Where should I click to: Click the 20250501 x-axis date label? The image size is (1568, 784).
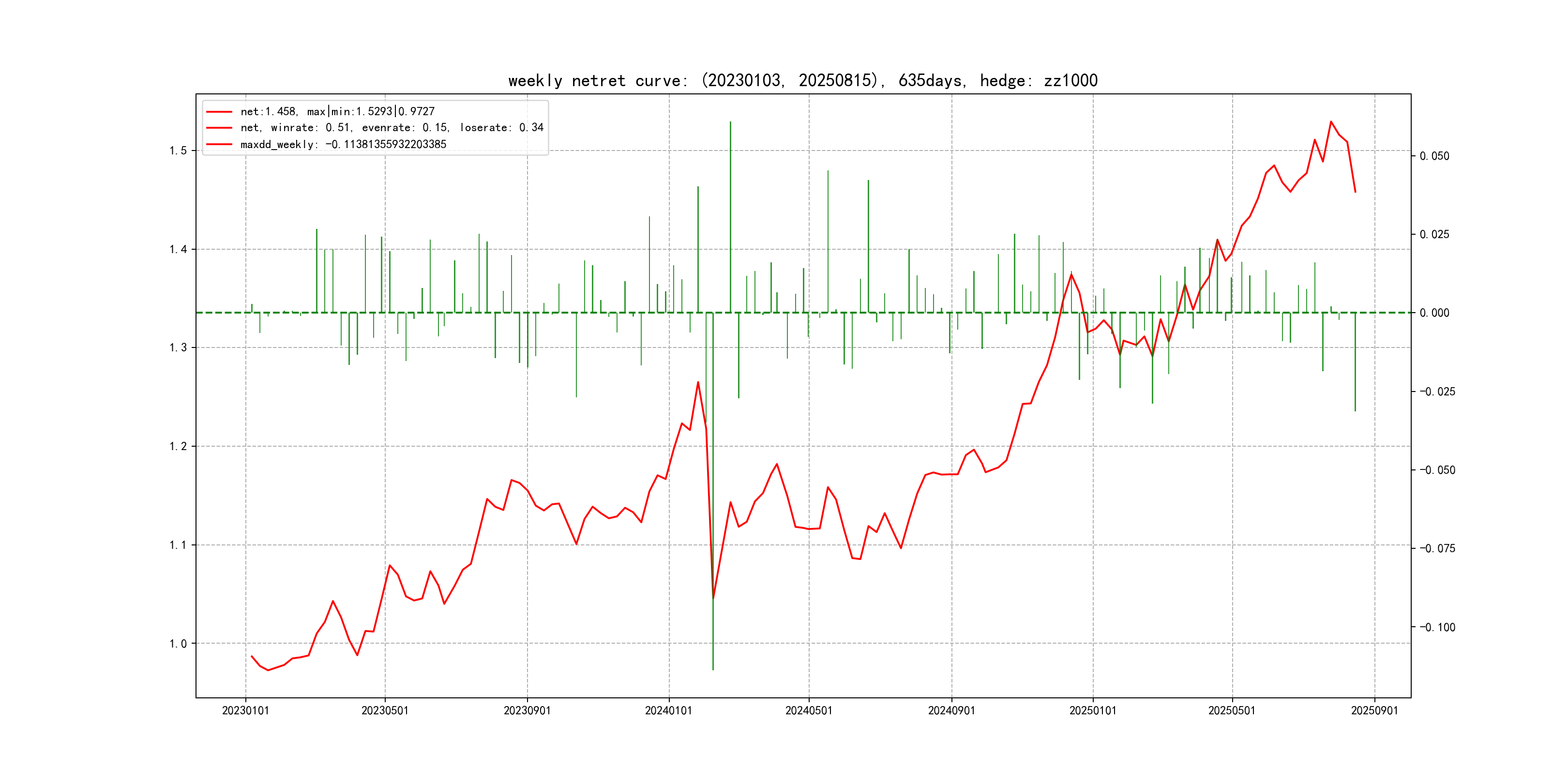1231,711
